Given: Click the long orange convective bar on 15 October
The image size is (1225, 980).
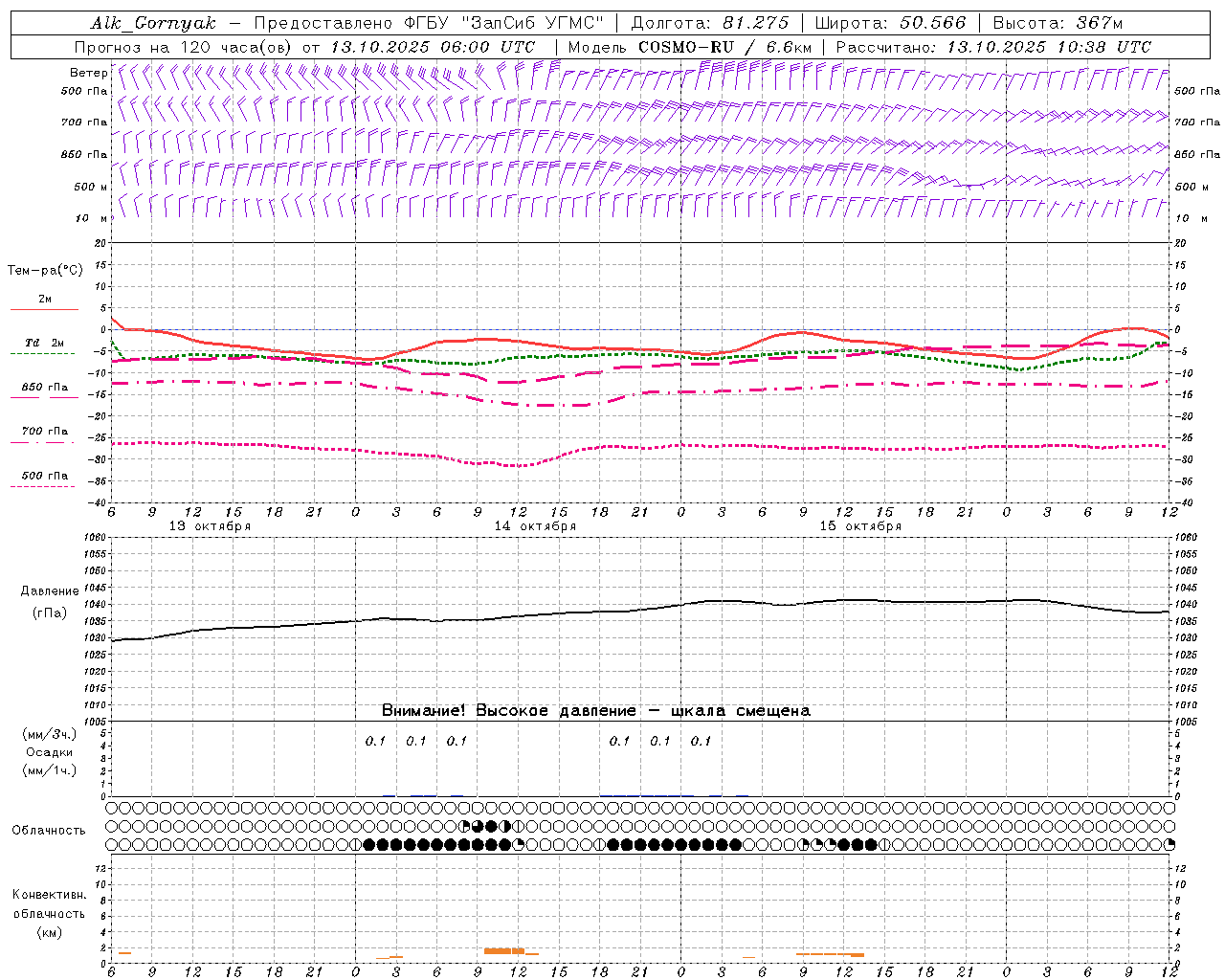Looking at the screenshot, I should (830, 954).
